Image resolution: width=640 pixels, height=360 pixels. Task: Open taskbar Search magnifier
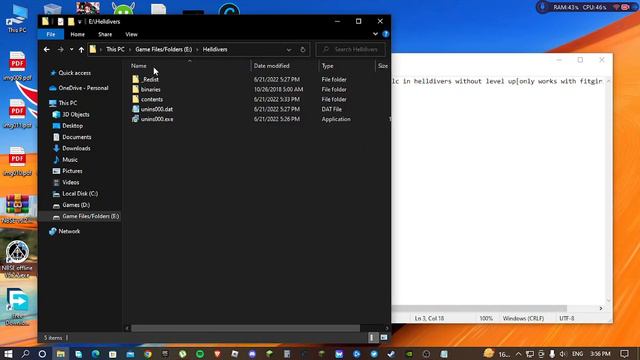click(25, 354)
